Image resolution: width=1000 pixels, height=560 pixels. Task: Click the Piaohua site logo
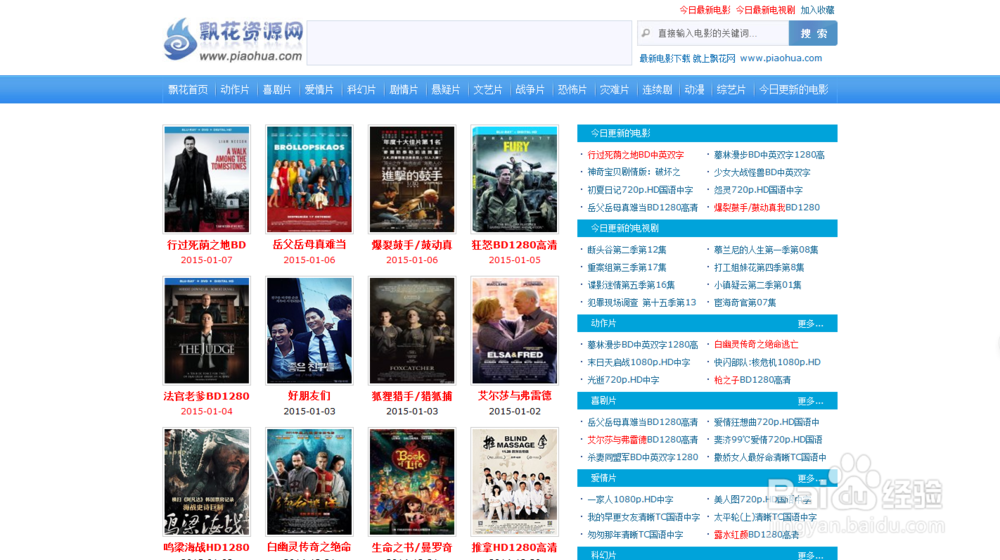pos(233,40)
